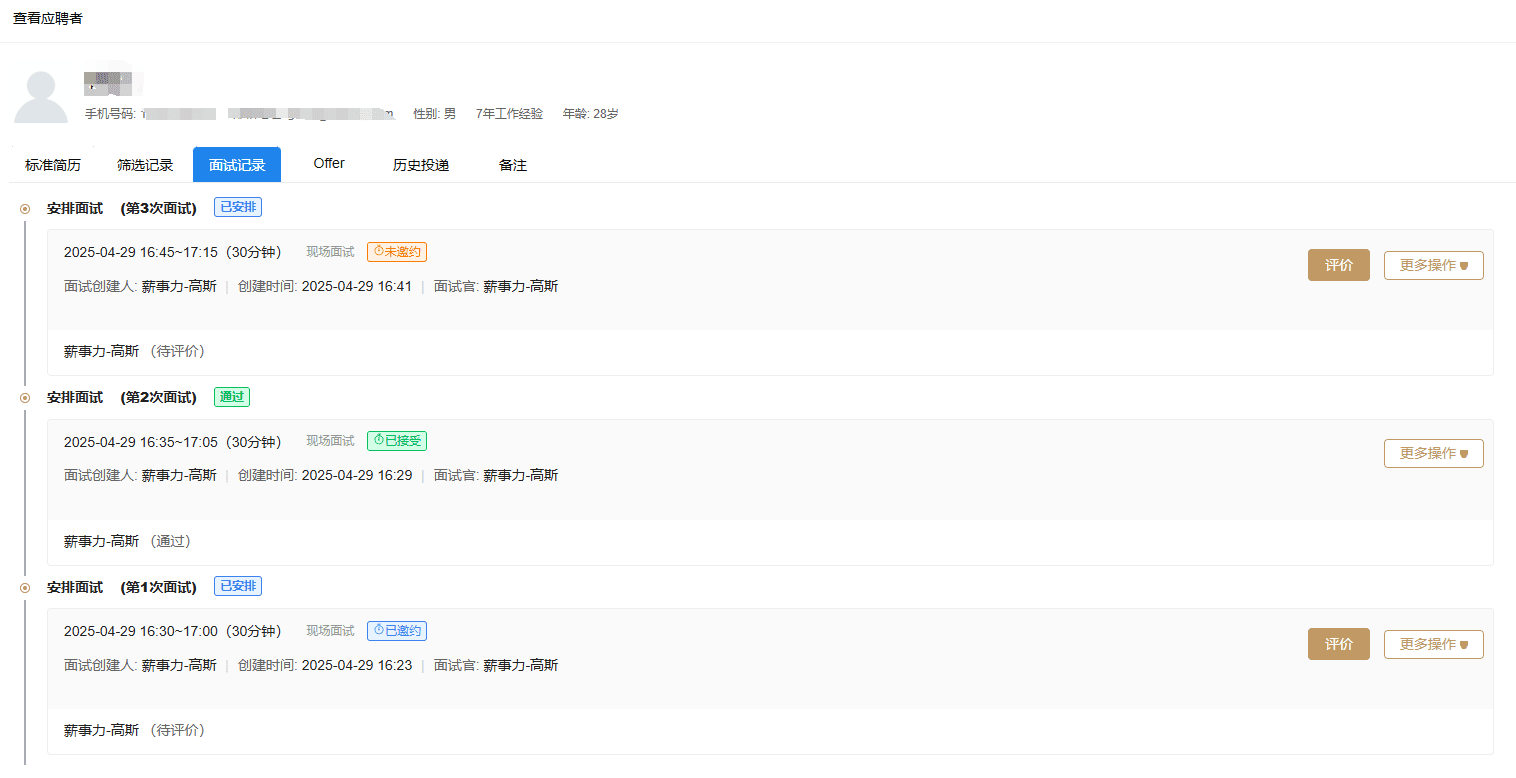Viewport: 1516px width, 778px height.
Task: Open the 标准简历 tab
Action: pyautogui.click(x=53, y=165)
